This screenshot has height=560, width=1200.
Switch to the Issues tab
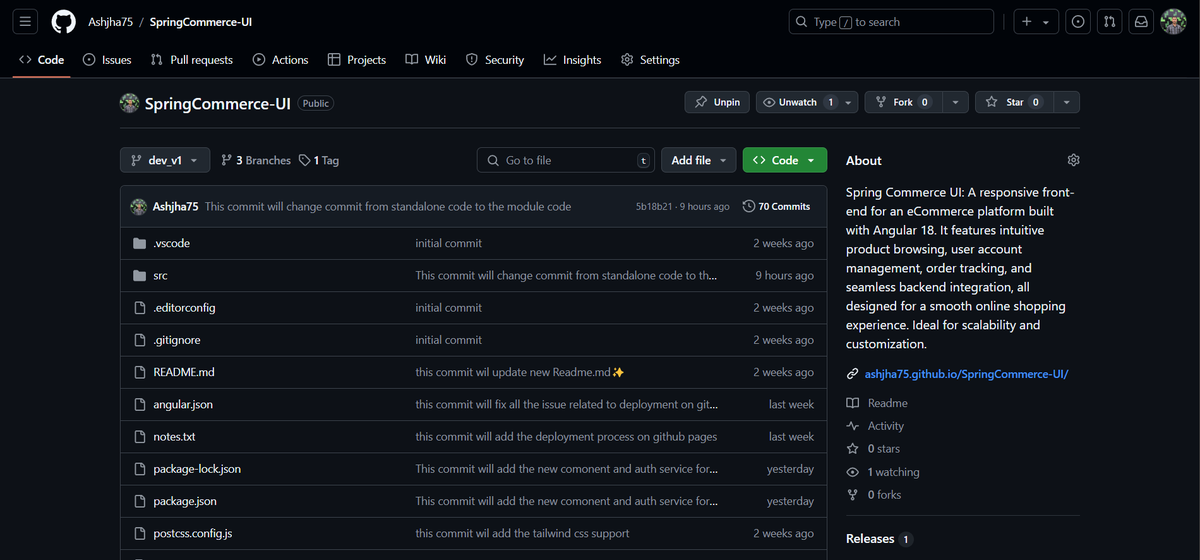coord(107,60)
